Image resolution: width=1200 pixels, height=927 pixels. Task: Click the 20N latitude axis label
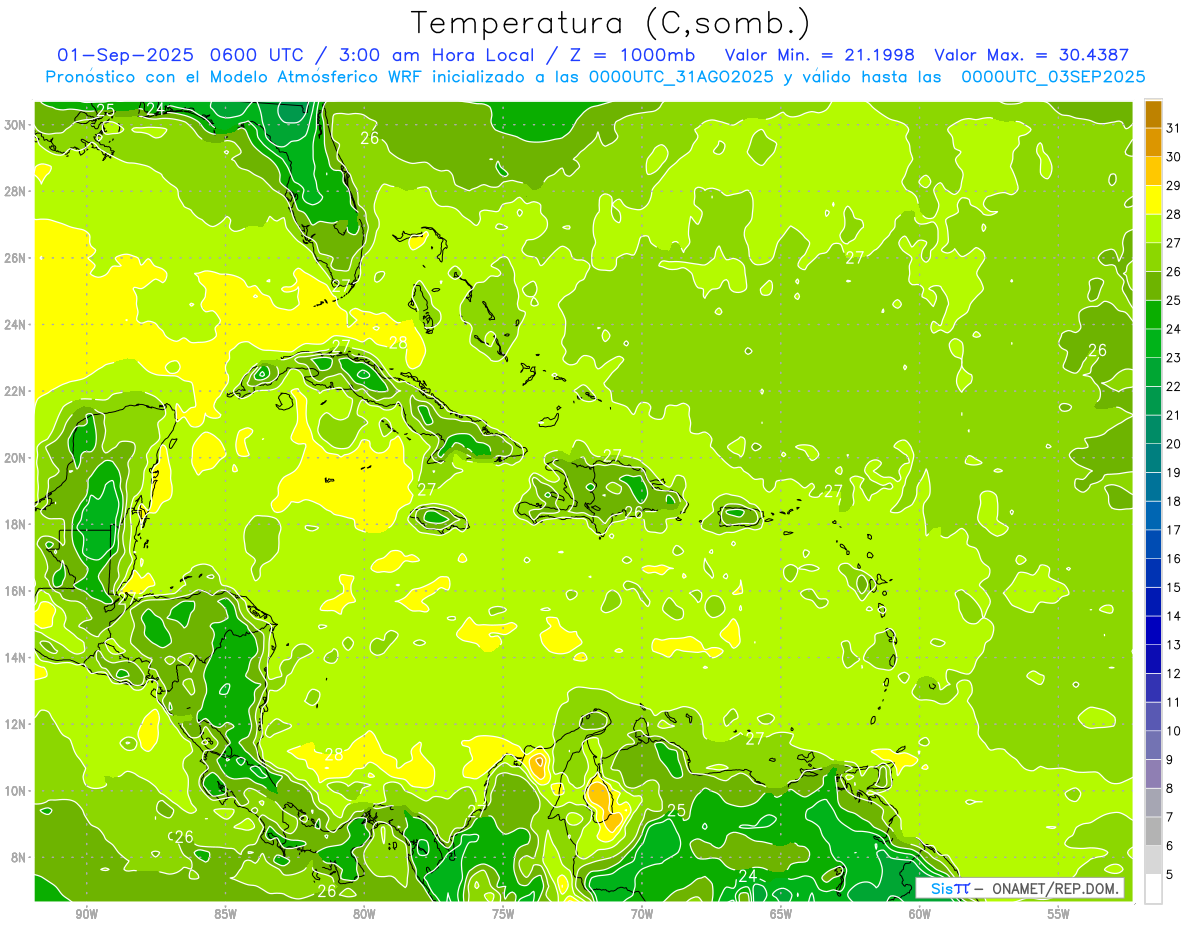pos(16,458)
